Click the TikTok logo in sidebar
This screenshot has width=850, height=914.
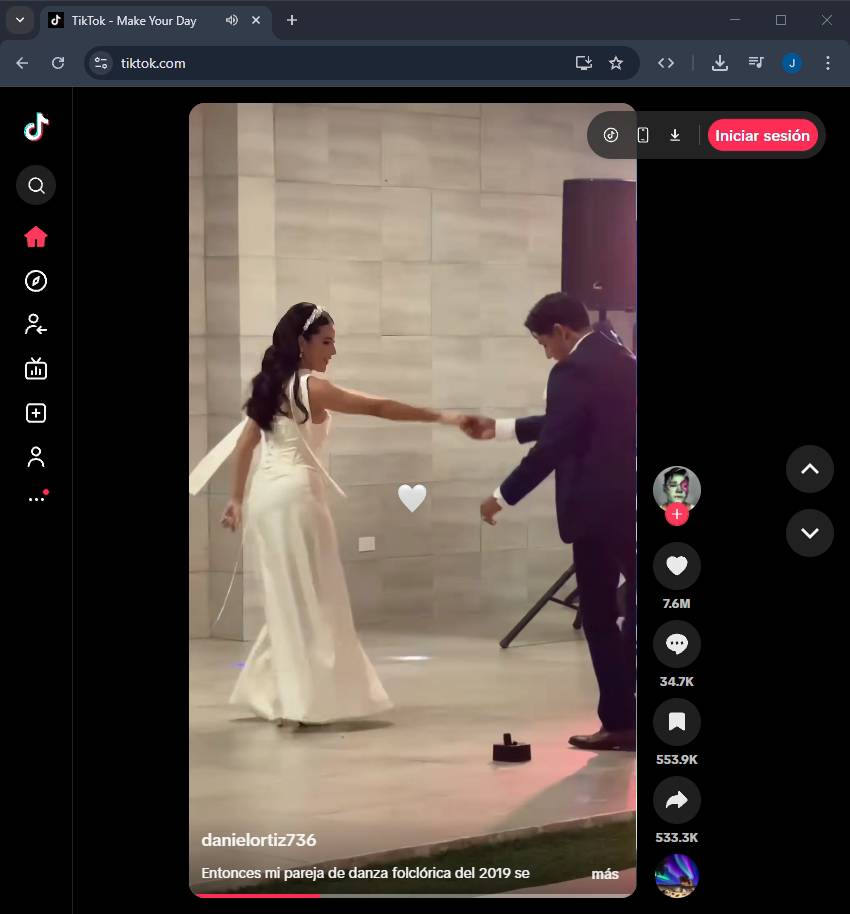36,127
